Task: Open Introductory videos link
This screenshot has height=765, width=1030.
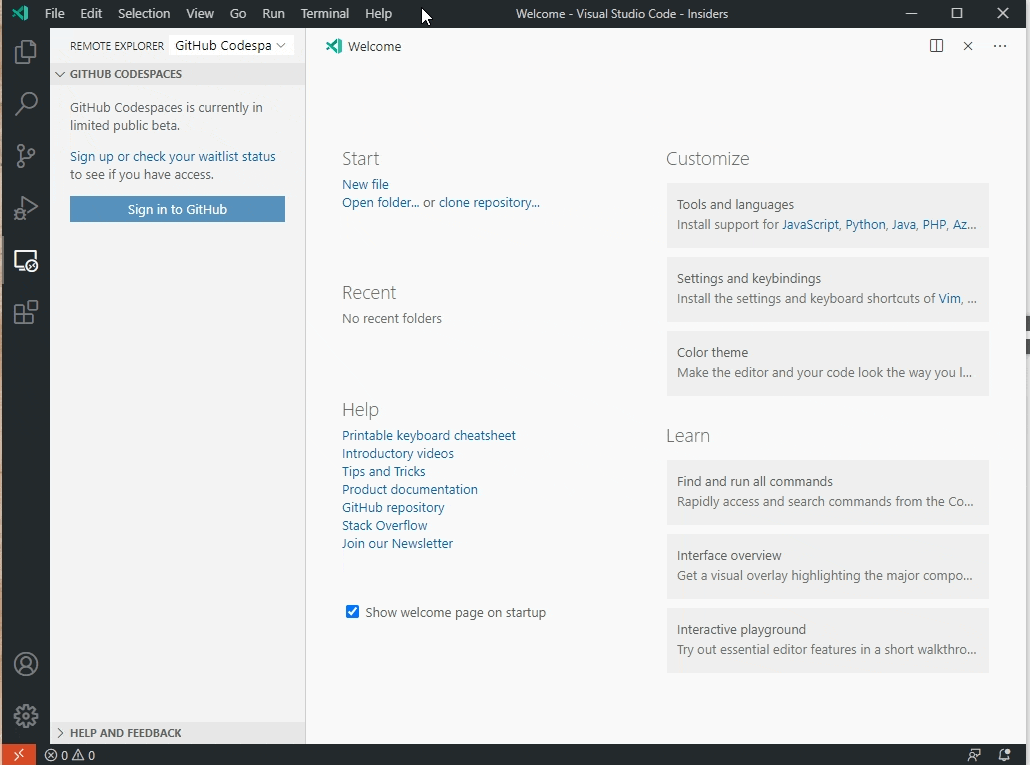Action: point(398,453)
